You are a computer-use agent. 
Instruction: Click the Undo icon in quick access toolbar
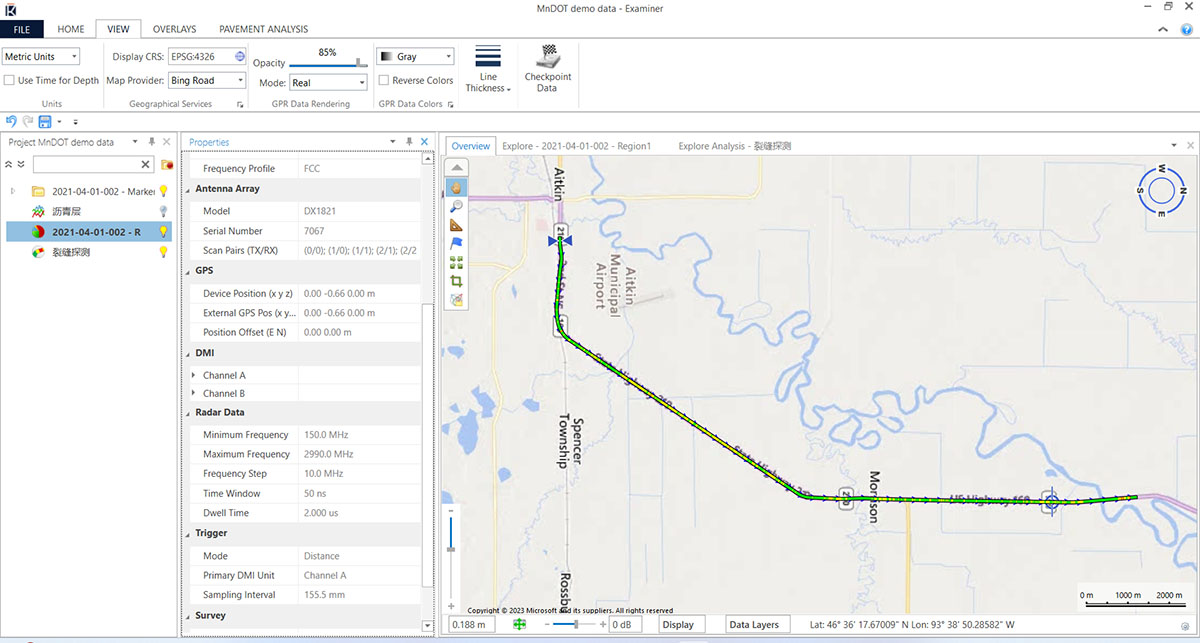pos(11,121)
